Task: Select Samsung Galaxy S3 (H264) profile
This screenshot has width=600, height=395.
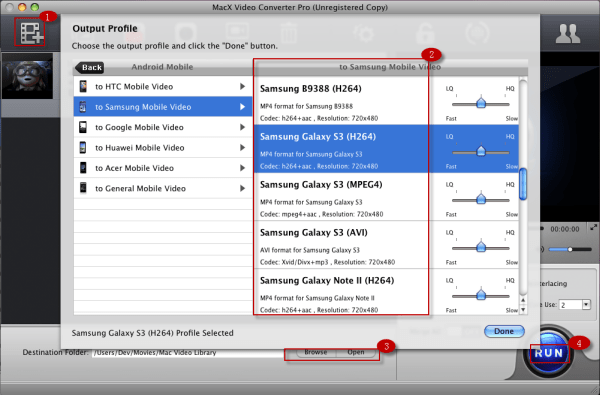Action: point(386,149)
